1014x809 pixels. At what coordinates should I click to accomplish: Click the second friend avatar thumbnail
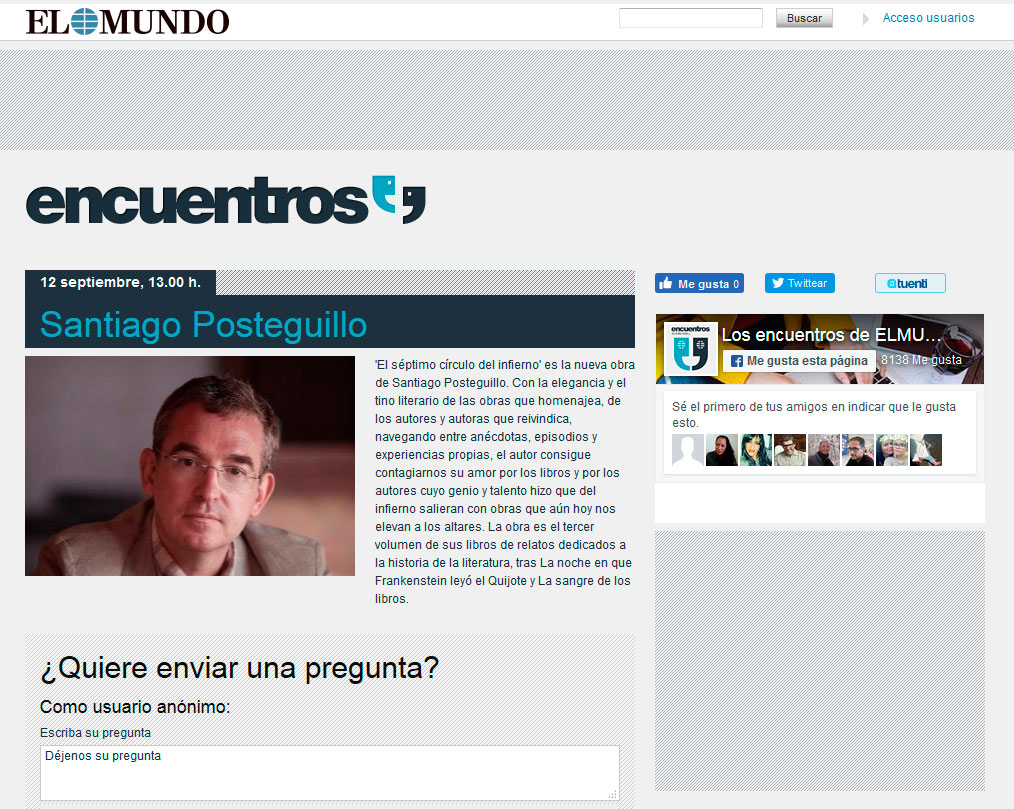pos(722,450)
